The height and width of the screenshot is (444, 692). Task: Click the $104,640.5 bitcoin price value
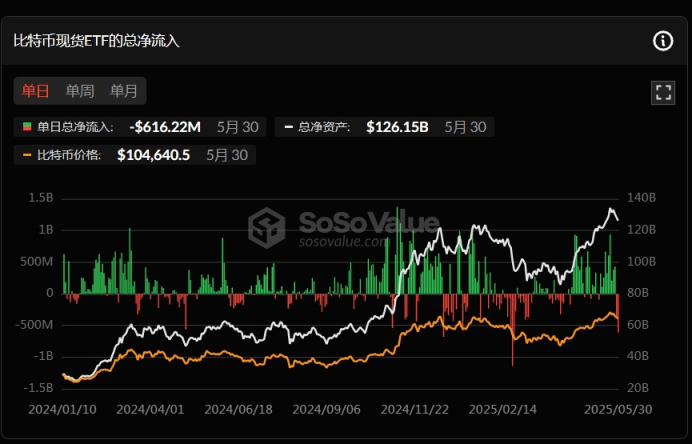154,155
